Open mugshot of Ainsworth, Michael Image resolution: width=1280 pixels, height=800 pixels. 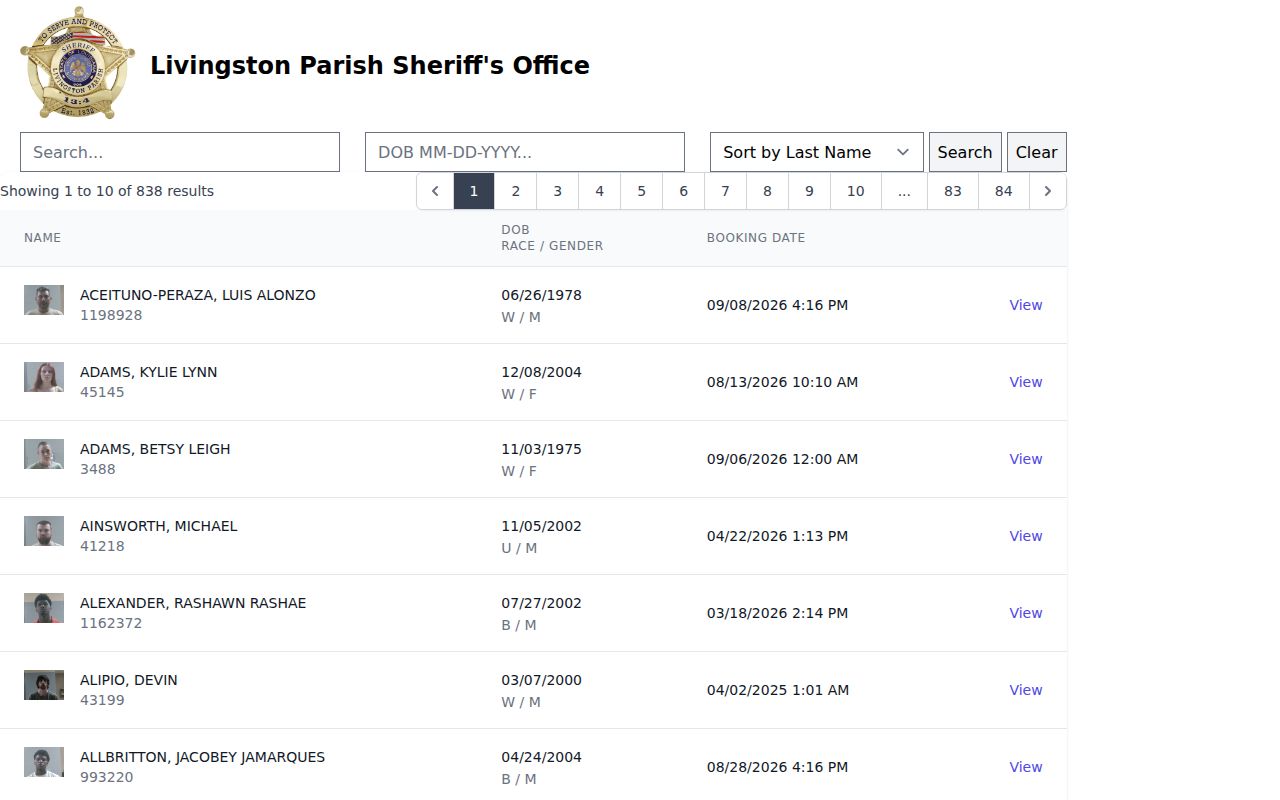[x=44, y=531]
